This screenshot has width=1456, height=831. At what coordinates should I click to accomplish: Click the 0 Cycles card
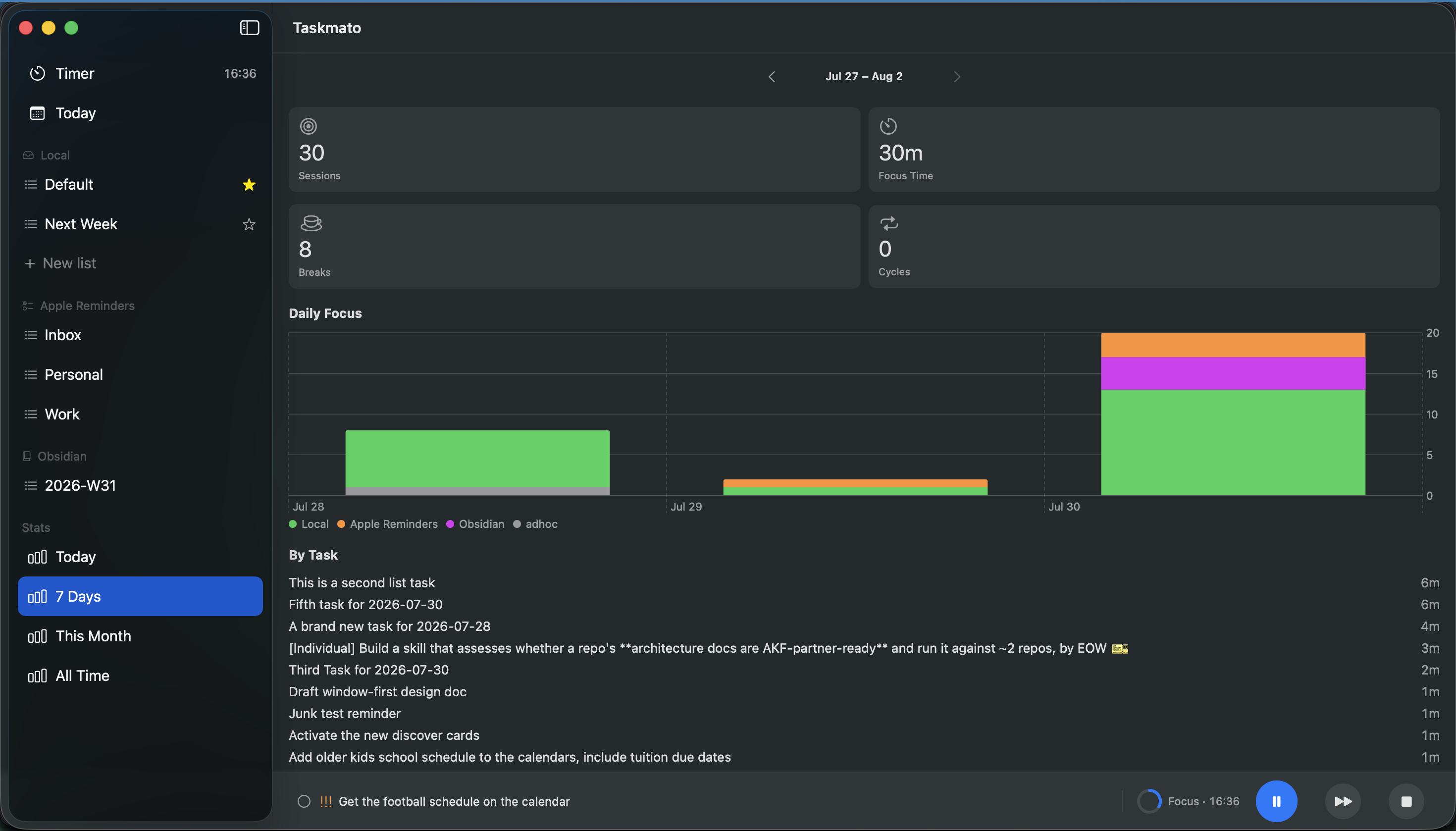[x=1154, y=247]
